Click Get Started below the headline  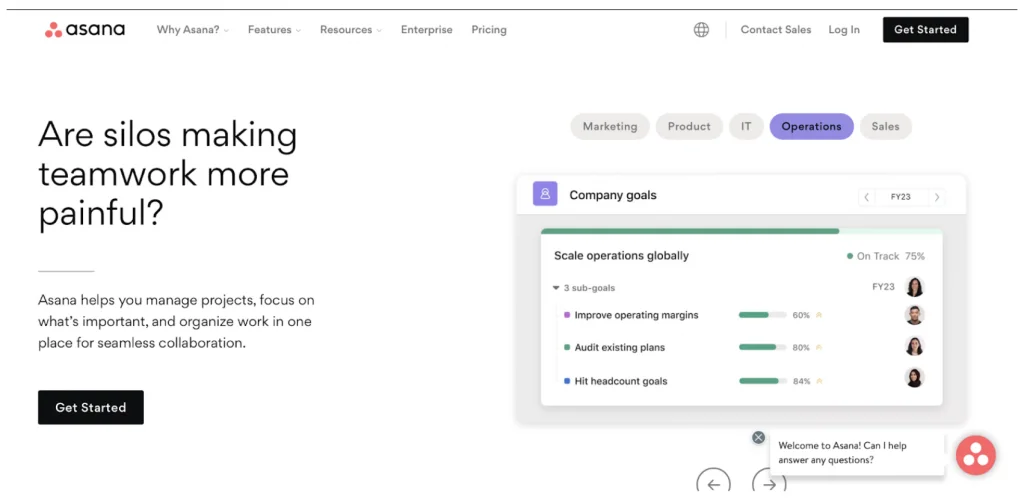click(91, 408)
